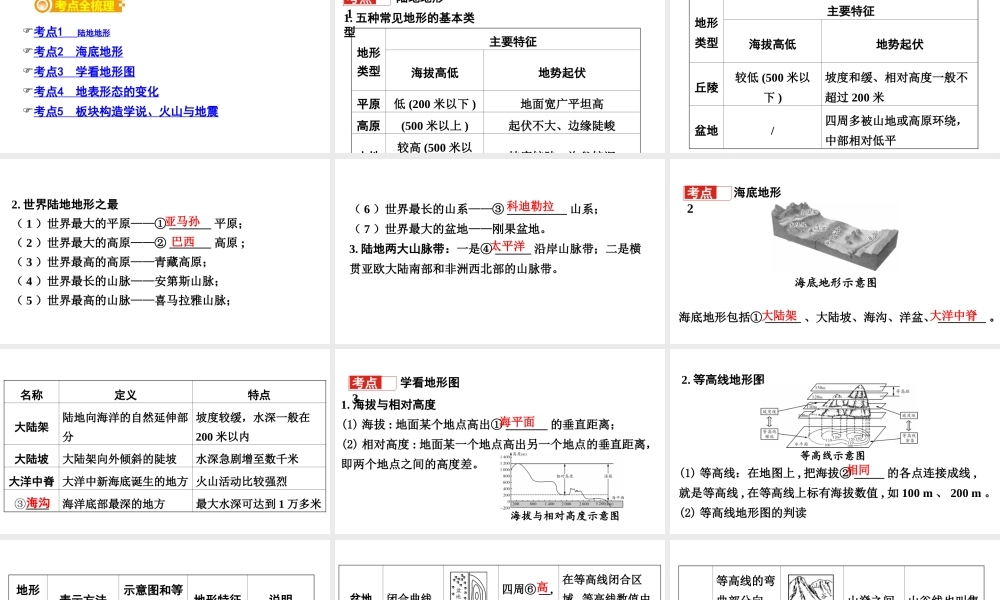
Task: Open the 考点4 地表形态的变化 link
Action: click(96, 91)
